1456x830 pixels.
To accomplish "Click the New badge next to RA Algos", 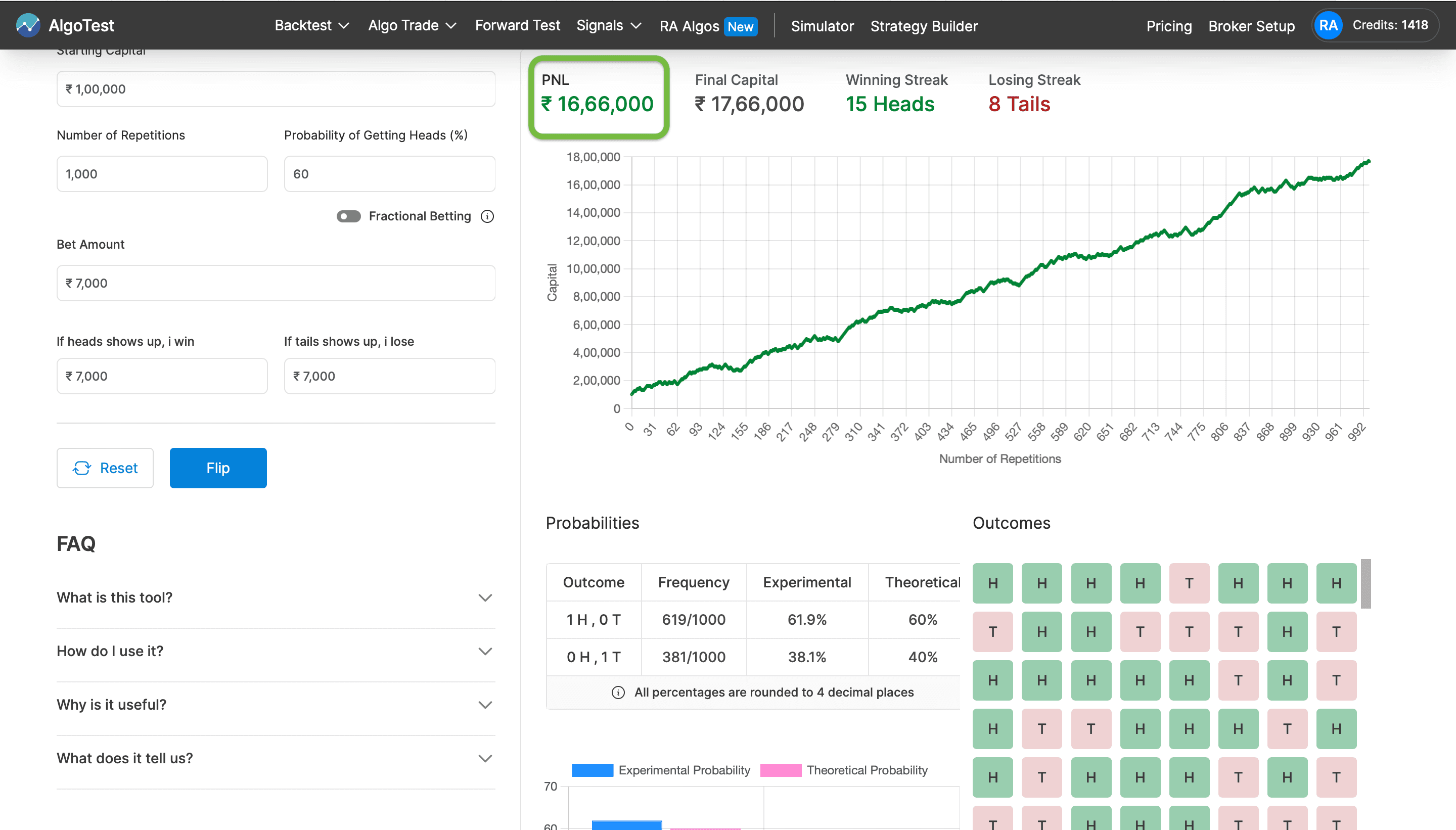I will (x=740, y=26).
